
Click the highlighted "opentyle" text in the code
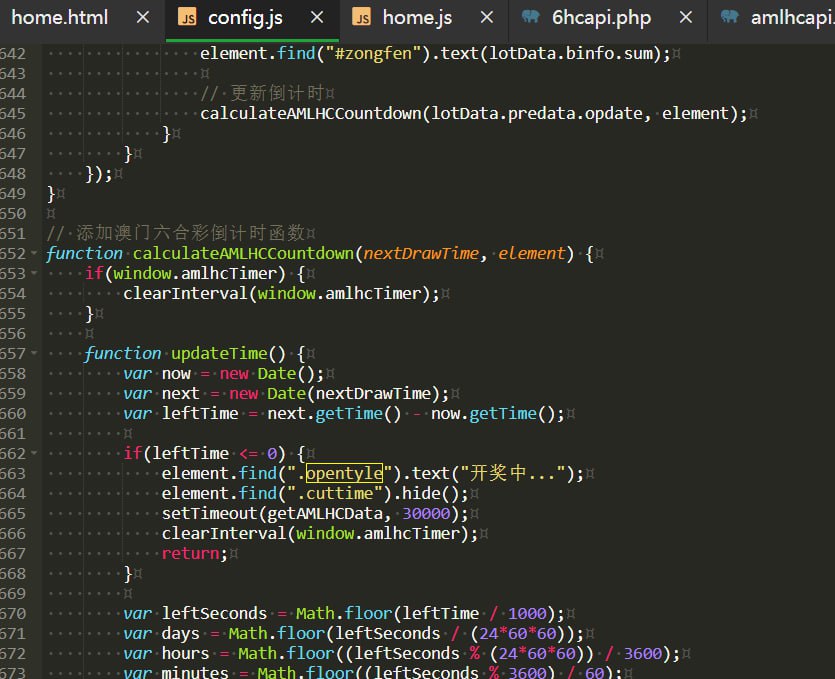point(344,473)
